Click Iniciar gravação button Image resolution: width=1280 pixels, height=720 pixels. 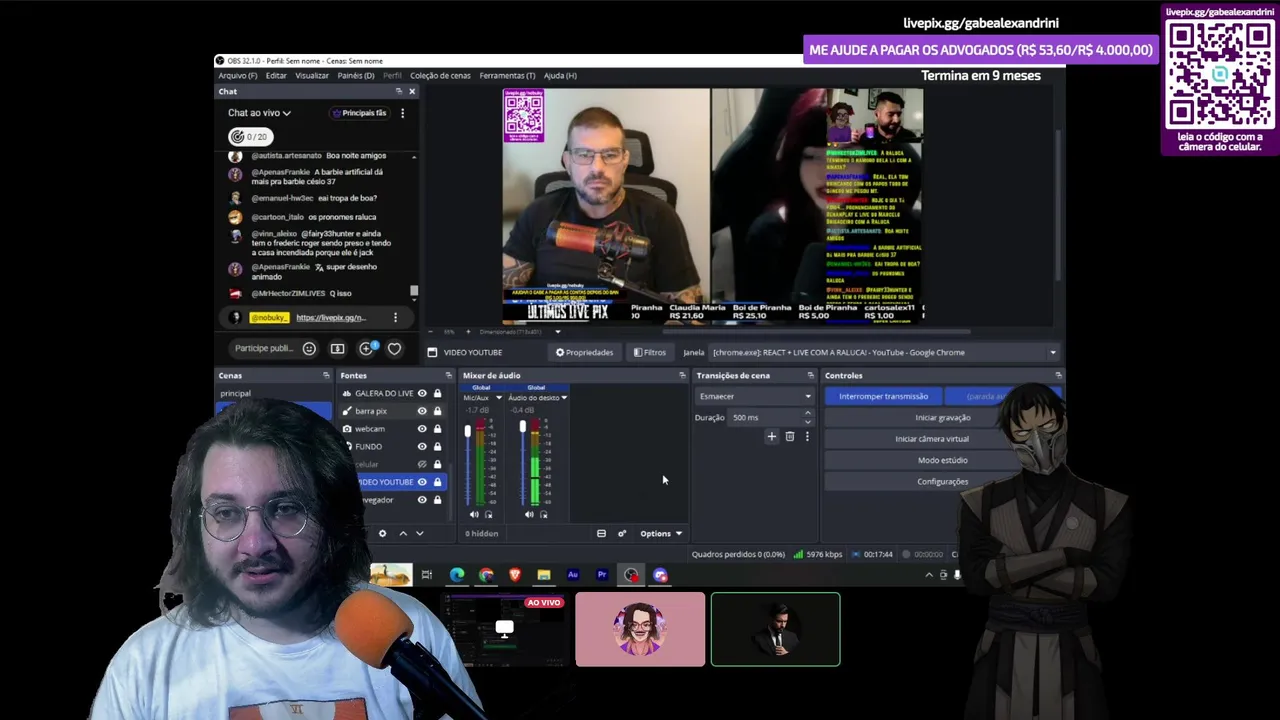[x=942, y=418]
